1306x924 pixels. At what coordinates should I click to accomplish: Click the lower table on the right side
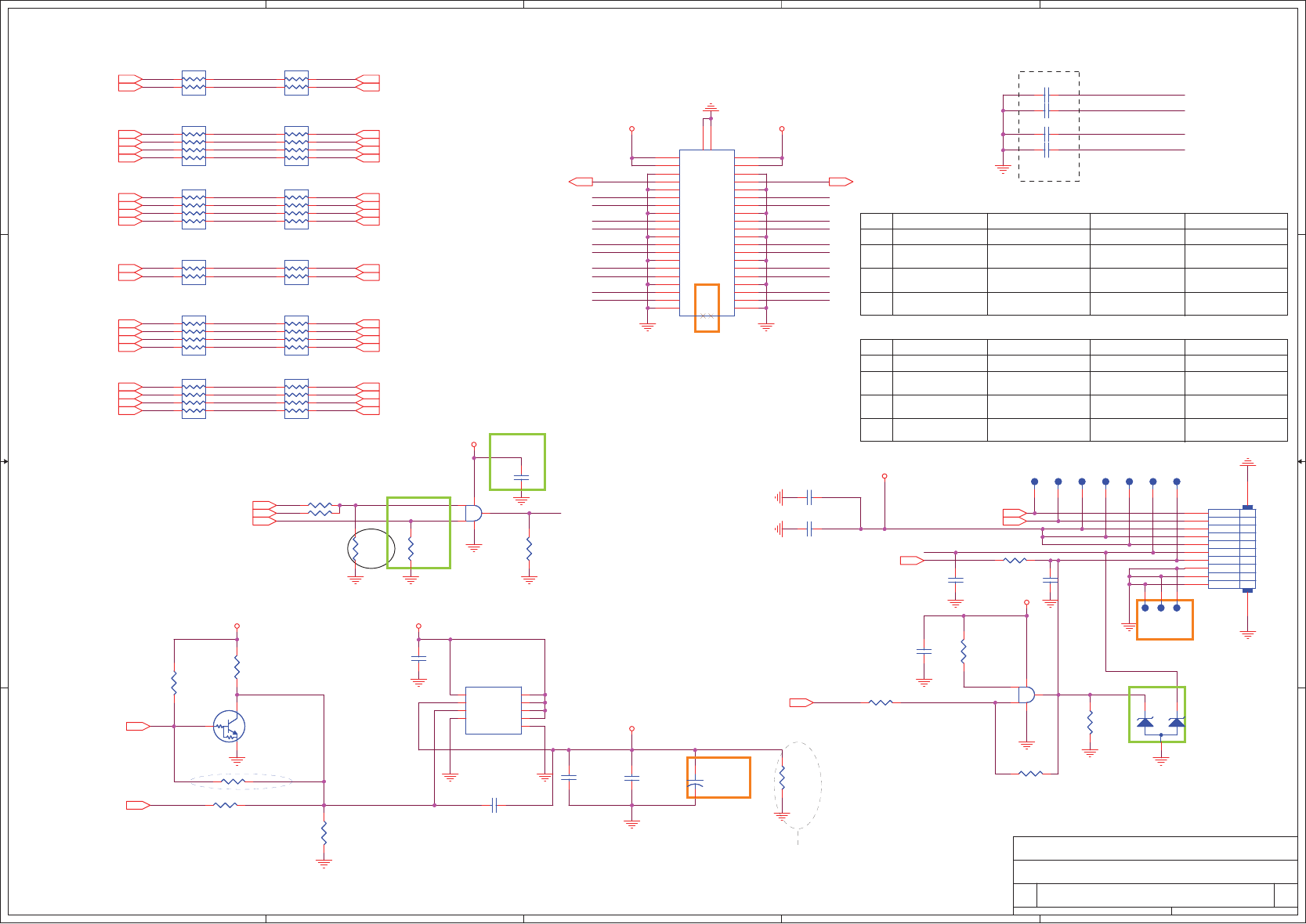point(1073,390)
